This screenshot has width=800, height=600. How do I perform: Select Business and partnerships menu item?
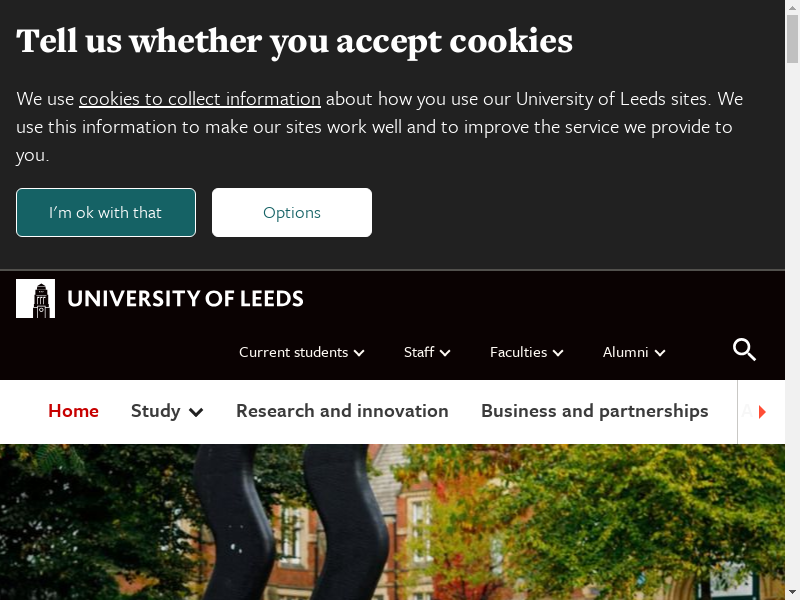[x=594, y=411]
